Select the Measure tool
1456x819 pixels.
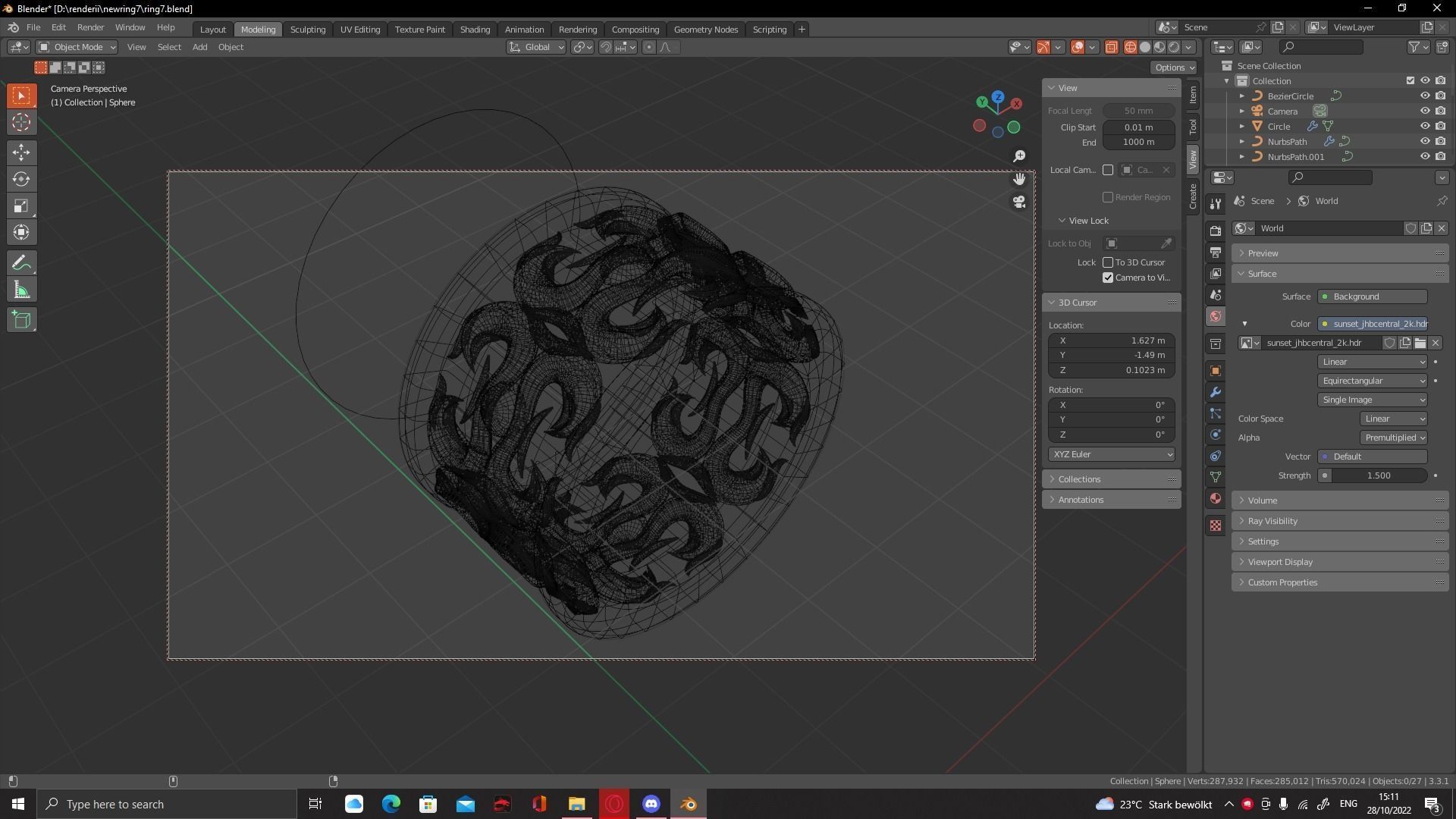point(21,290)
